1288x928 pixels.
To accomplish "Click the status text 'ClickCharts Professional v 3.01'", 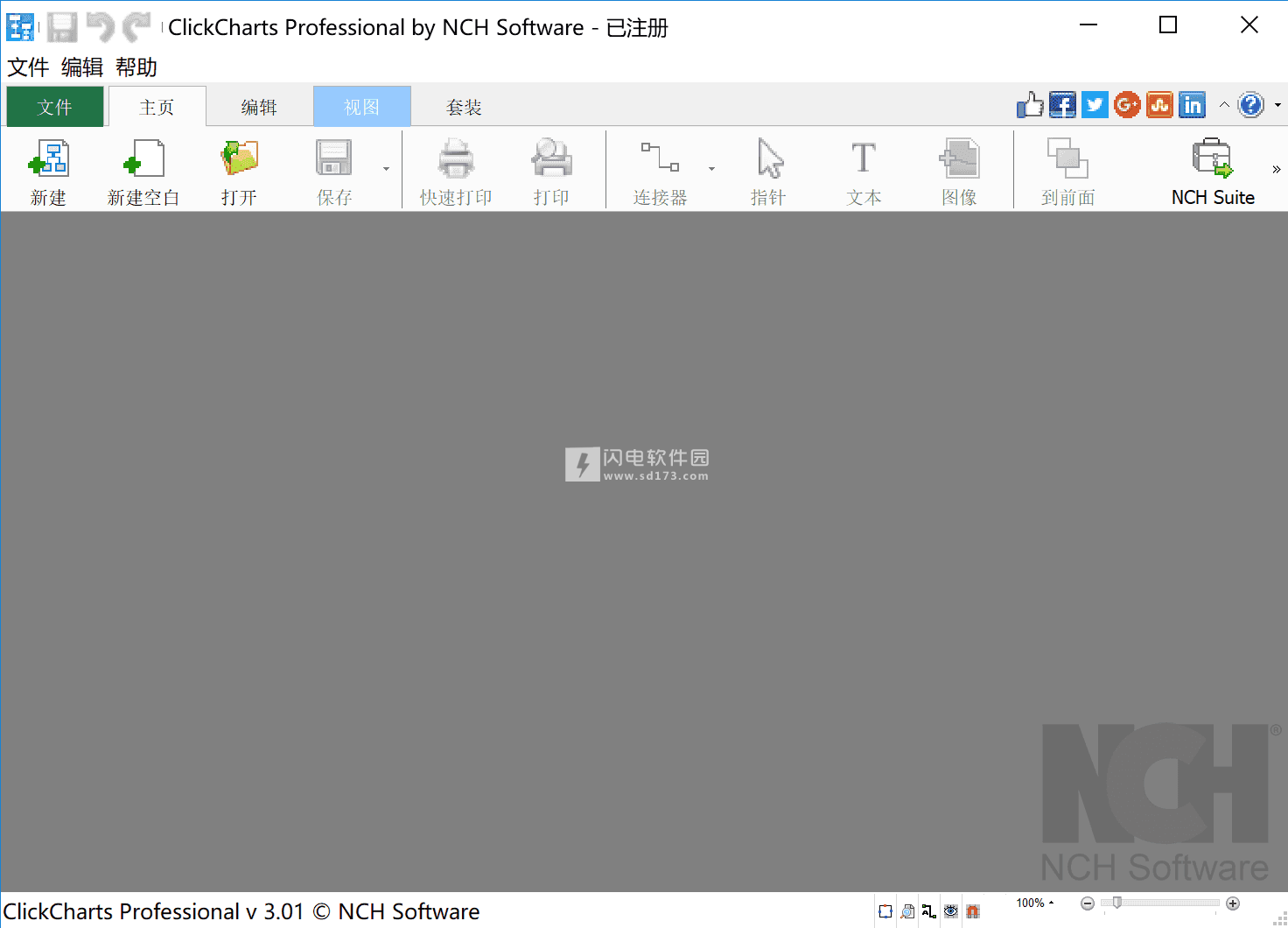I will (153, 911).
